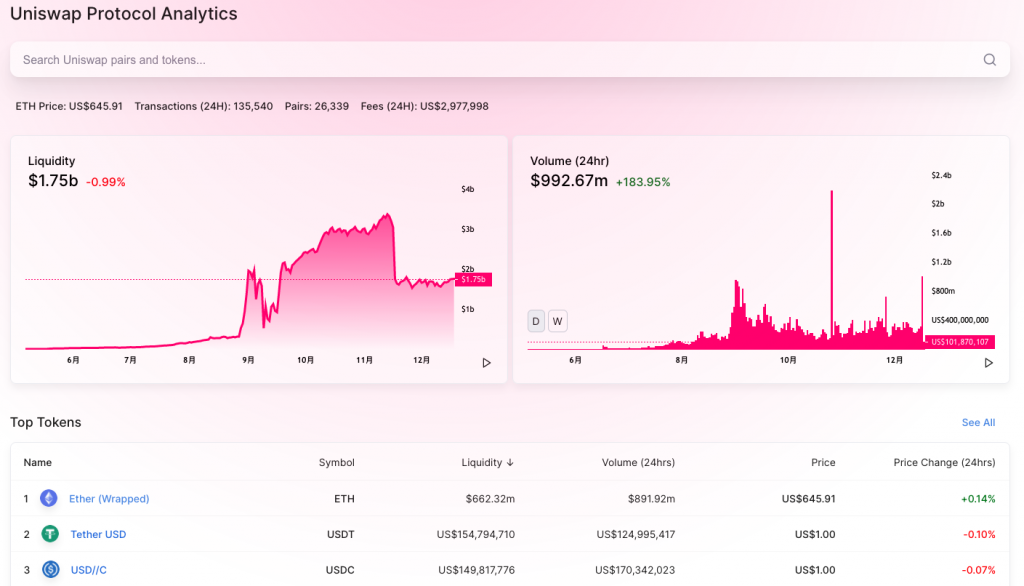
Task: Click the Ether (Wrapped) token icon
Action: [x=48, y=498]
